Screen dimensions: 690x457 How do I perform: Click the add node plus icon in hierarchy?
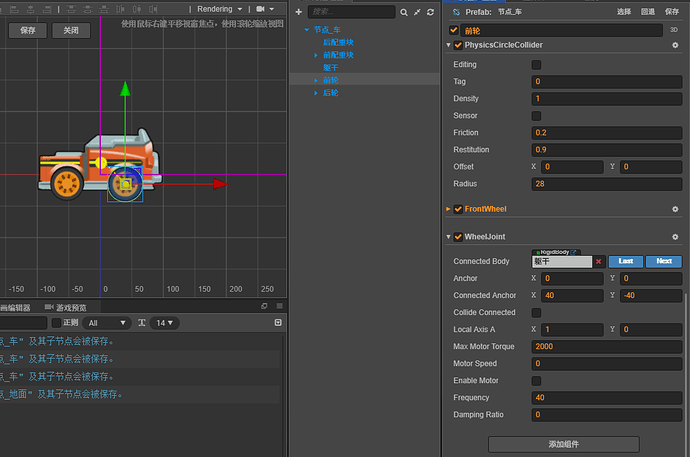coord(299,11)
